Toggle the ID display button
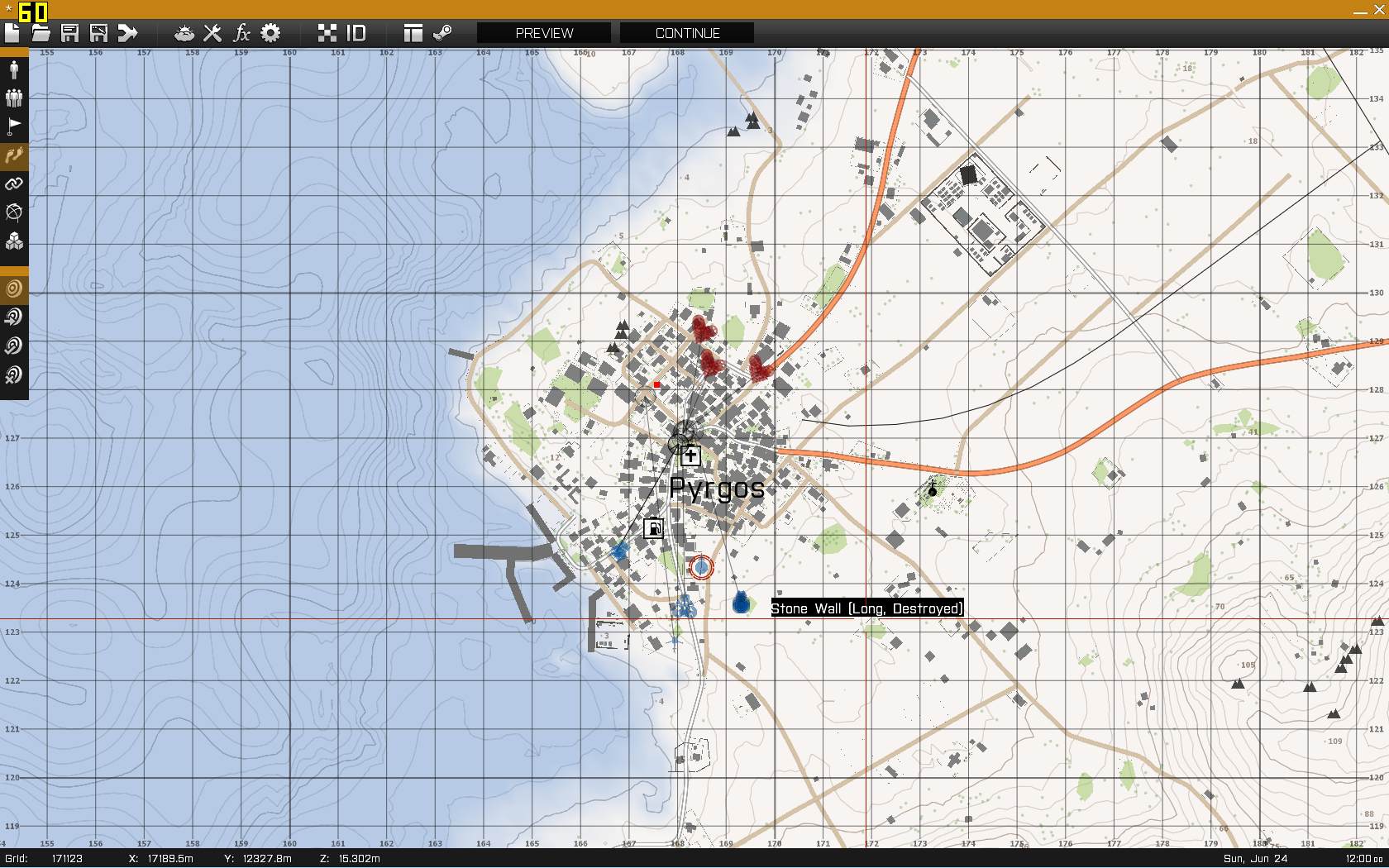This screenshot has height=868, width=1389. pyautogui.click(x=356, y=33)
